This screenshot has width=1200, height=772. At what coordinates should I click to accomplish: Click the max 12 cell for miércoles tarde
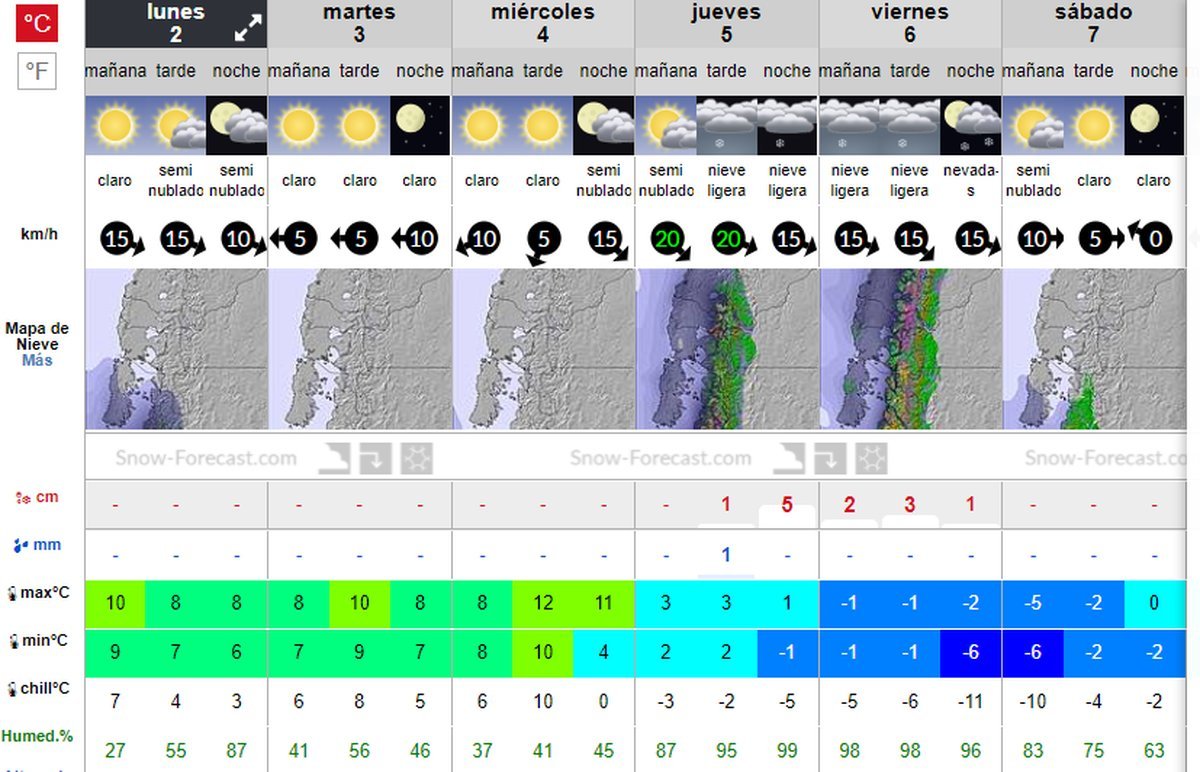[543, 603]
